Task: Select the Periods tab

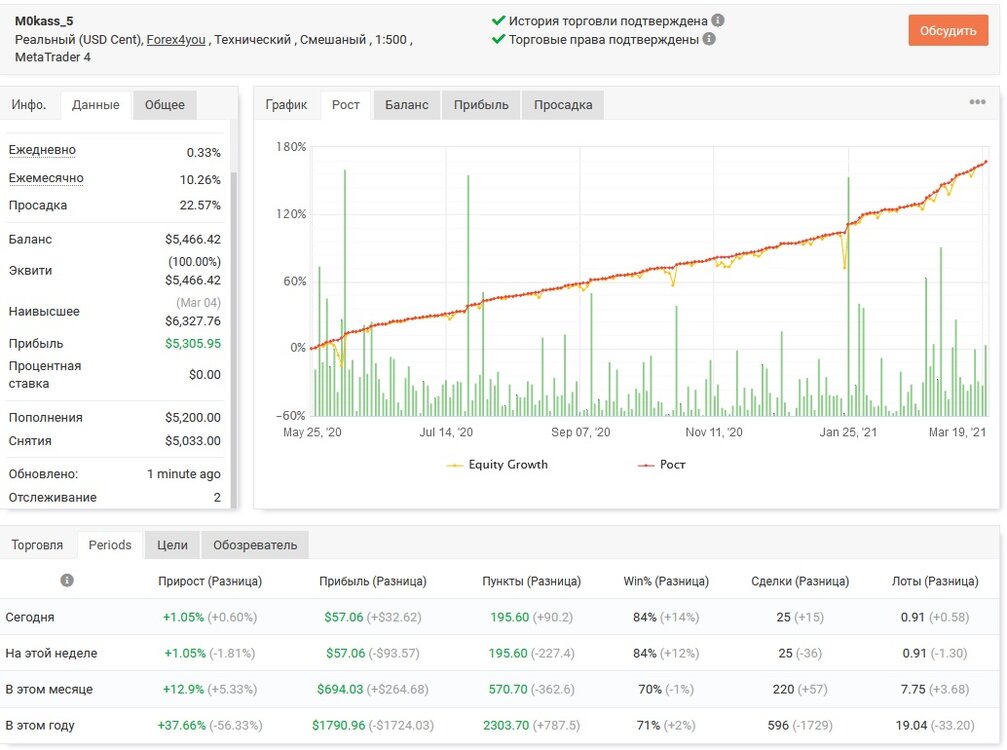Action: [110, 545]
